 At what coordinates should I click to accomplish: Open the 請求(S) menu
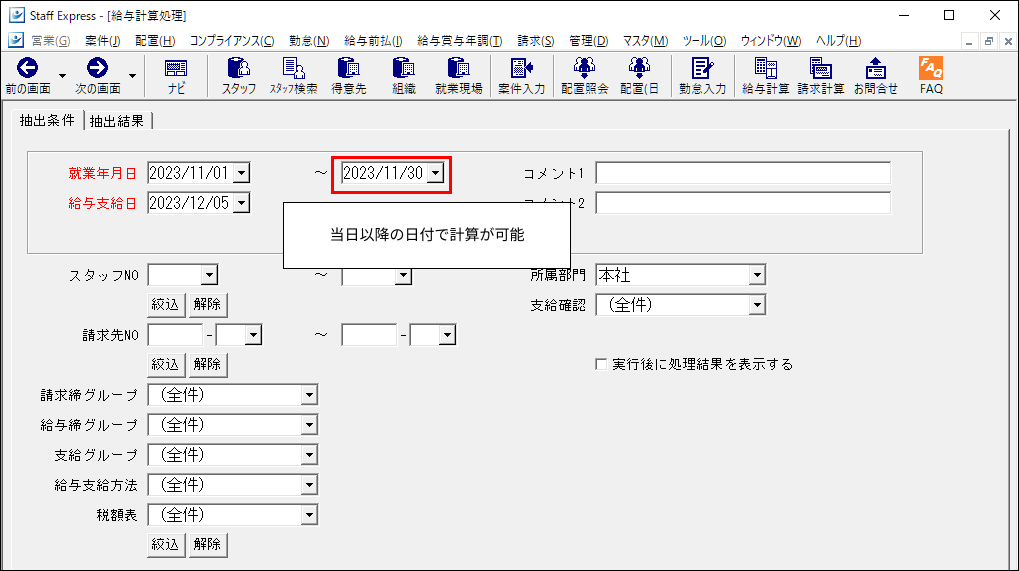536,41
